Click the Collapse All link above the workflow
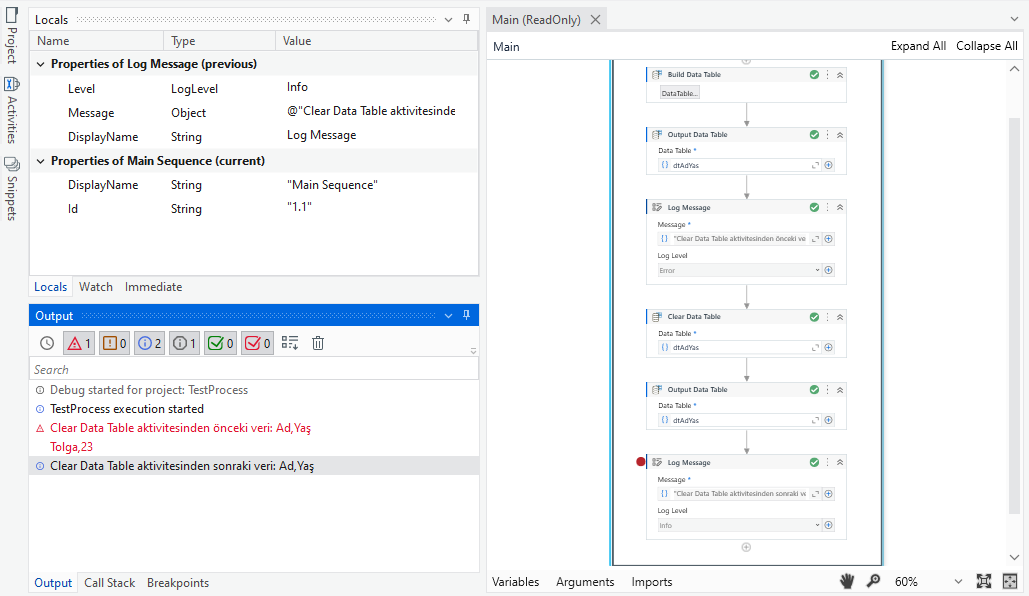 click(986, 45)
